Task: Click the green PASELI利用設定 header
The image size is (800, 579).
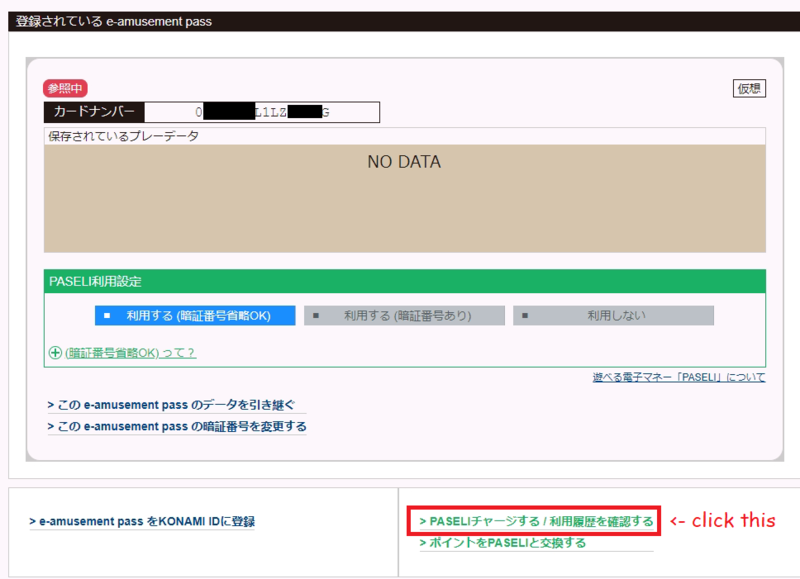Action: (x=404, y=282)
